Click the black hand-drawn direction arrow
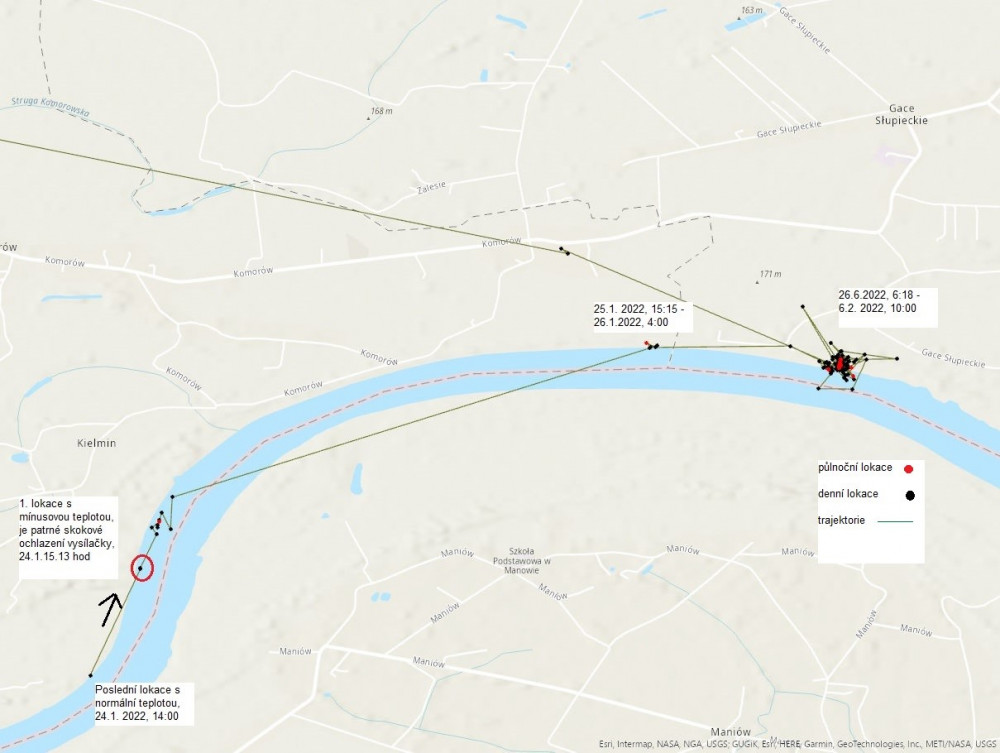The width and height of the screenshot is (1000, 753). [x=110, y=610]
